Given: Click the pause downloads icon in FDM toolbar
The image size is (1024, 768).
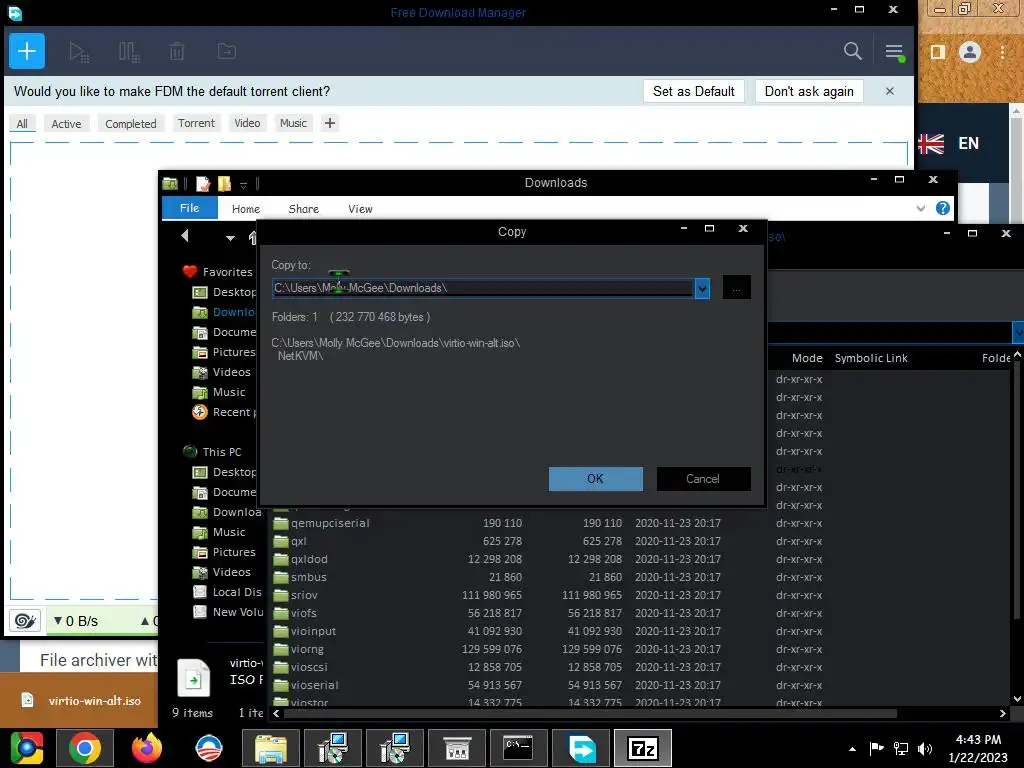Looking at the screenshot, I should (129, 52).
